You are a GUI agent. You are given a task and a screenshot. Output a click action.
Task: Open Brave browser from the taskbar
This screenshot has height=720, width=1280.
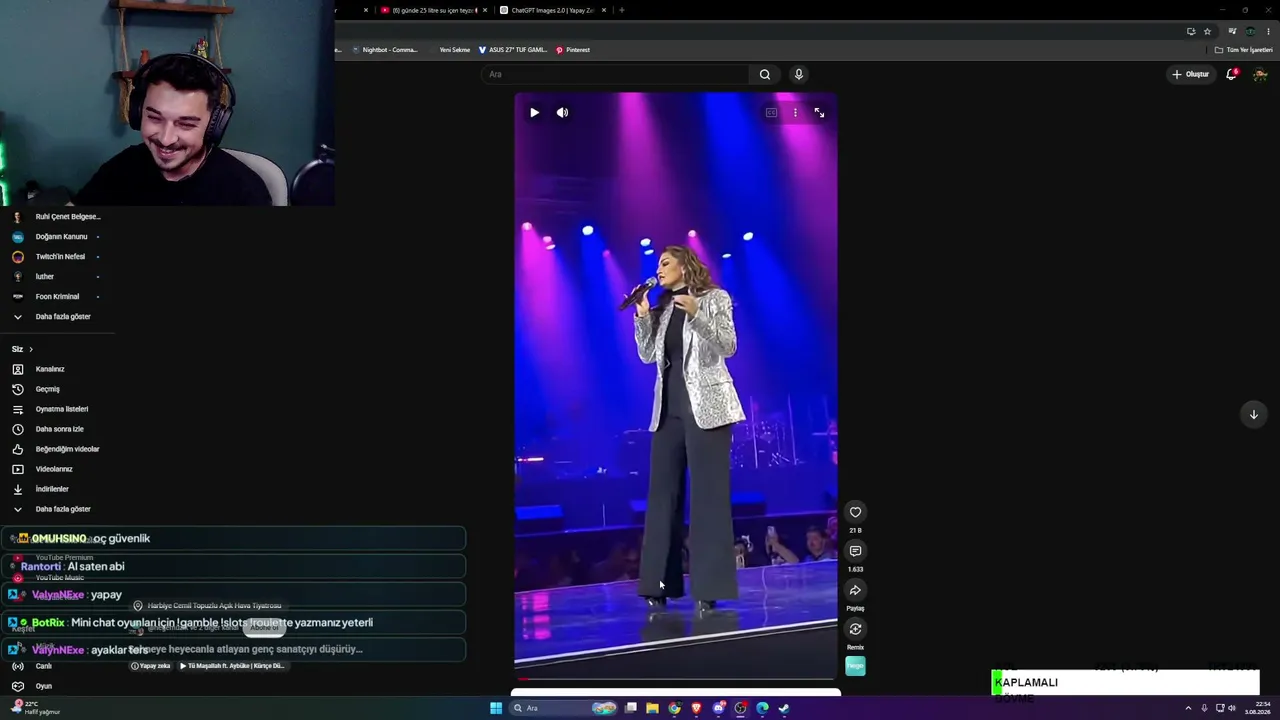(696, 708)
